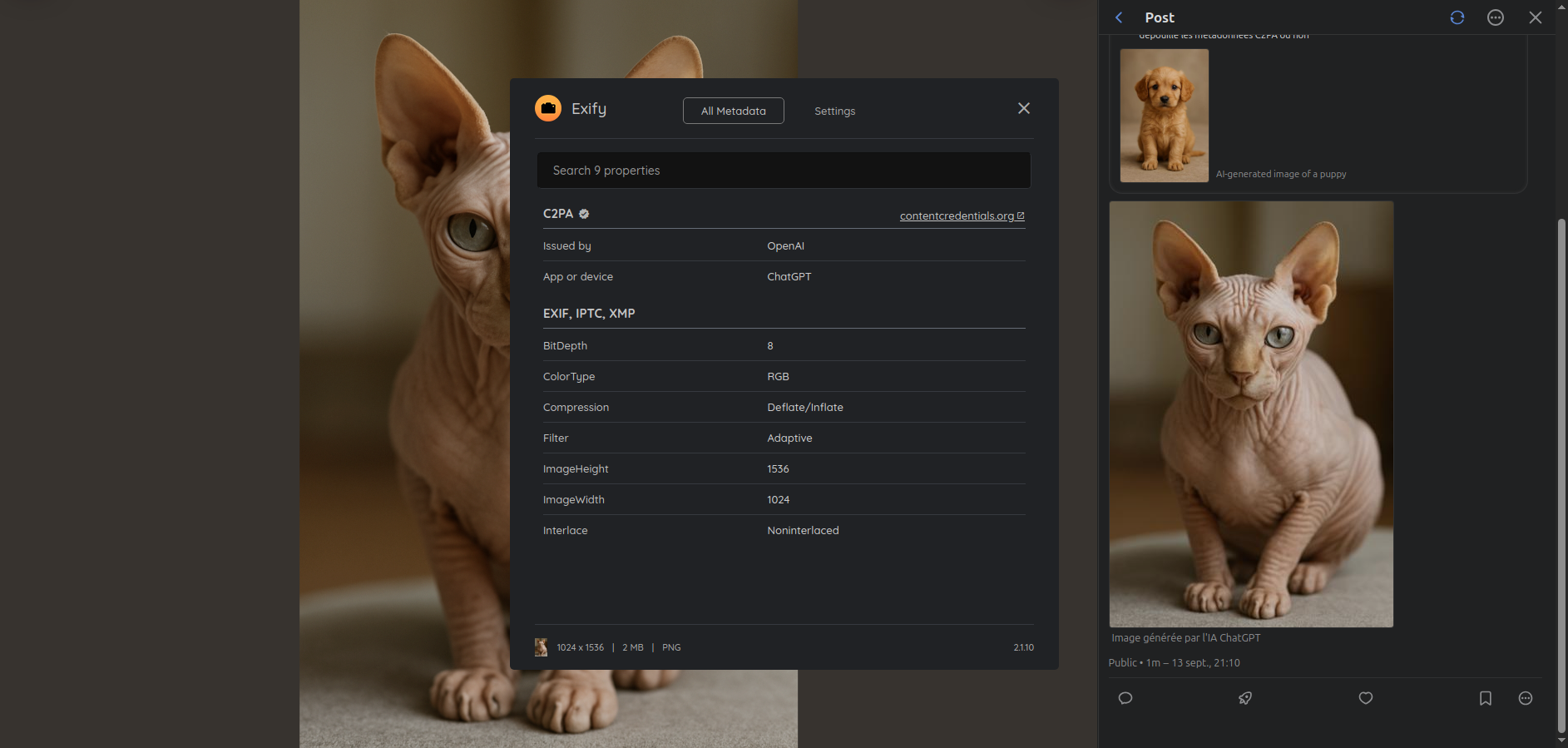Open the Sphynx cat image in the post

[x=1251, y=414]
